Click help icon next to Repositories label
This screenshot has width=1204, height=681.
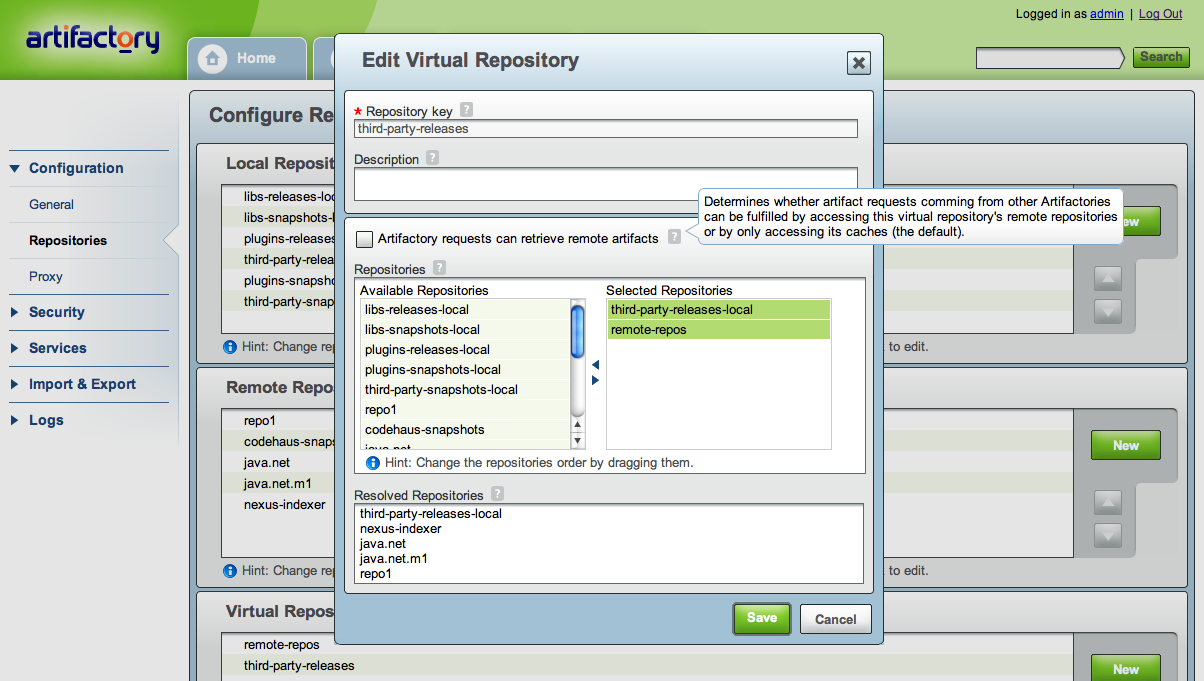coord(439,268)
